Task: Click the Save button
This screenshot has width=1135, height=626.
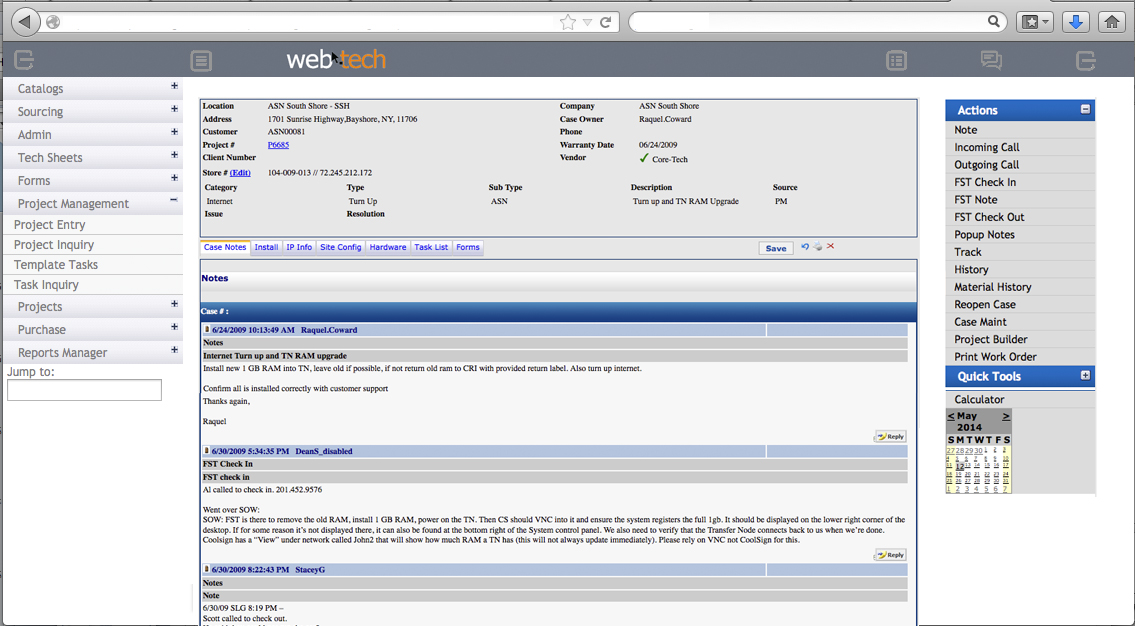Action: click(x=776, y=247)
